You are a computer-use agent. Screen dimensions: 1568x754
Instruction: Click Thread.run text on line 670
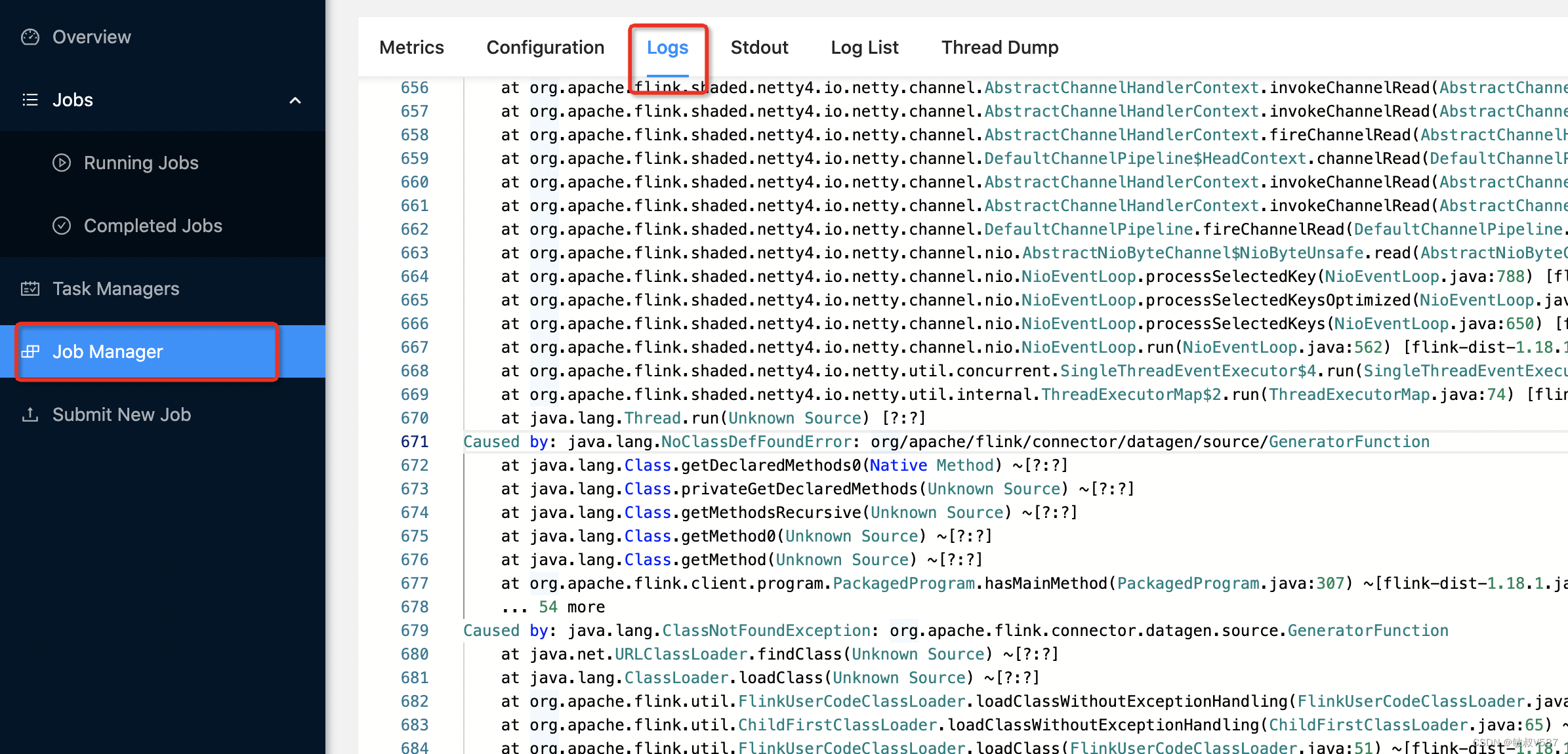click(x=671, y=418)
